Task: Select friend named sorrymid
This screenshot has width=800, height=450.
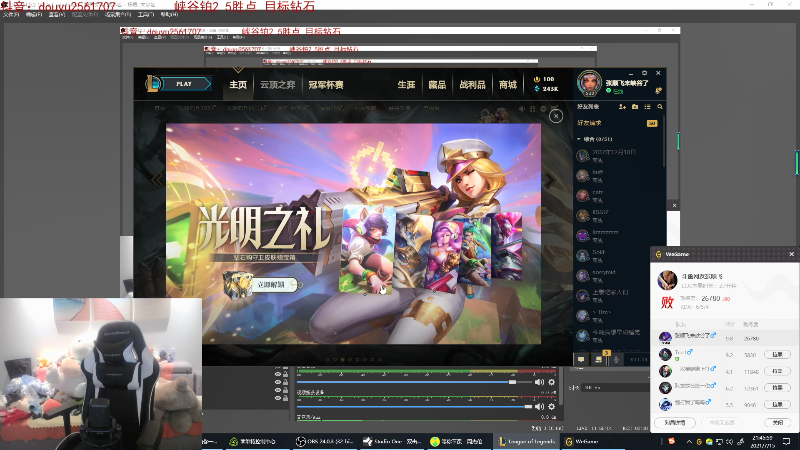Action: (618, 276)
